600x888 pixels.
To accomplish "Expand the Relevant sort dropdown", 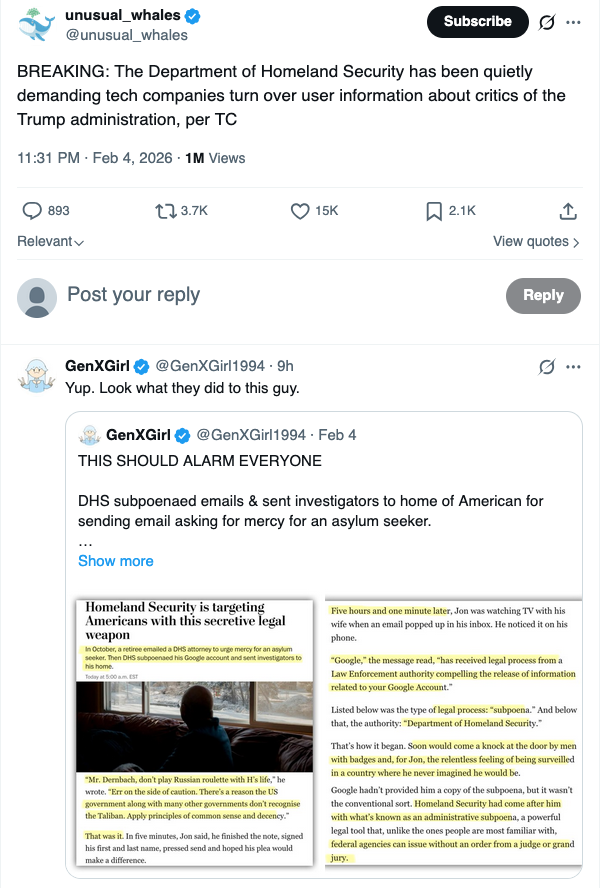I will point(50,242).
